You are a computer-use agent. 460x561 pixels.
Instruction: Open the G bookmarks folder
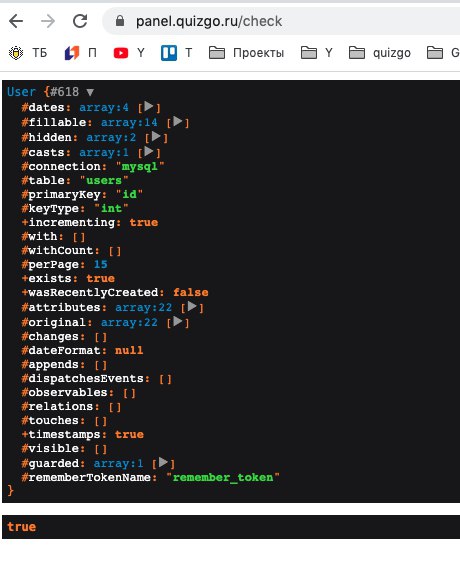(443, 53)
